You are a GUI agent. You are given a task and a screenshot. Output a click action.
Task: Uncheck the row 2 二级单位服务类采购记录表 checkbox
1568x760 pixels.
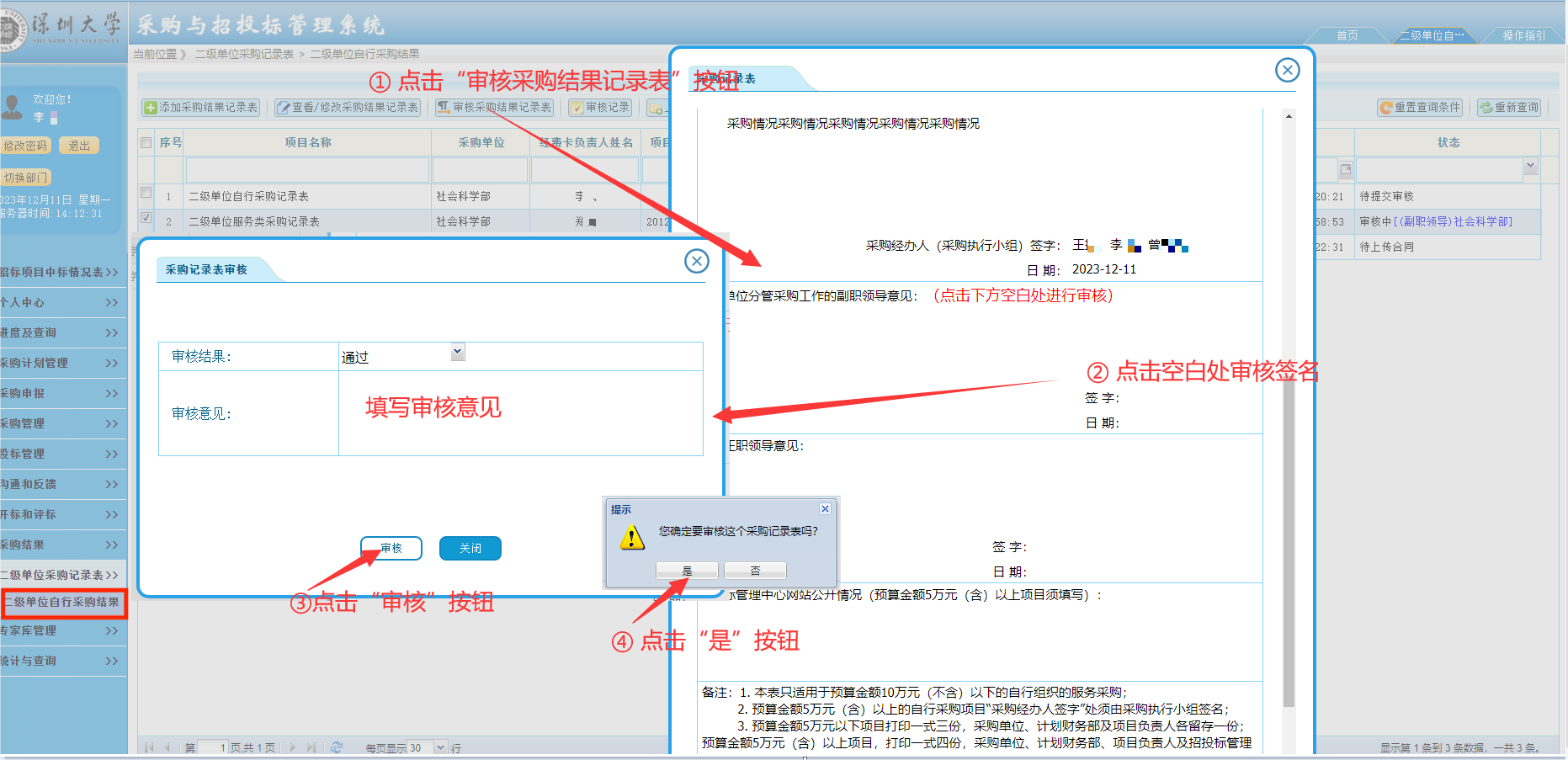click(x=146, y=219)
